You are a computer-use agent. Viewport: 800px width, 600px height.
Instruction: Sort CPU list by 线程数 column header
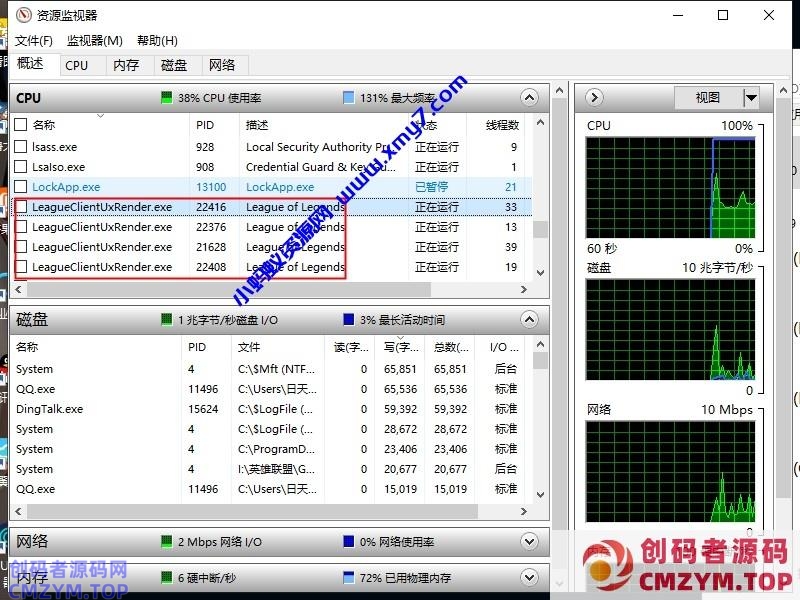[502, 125]
